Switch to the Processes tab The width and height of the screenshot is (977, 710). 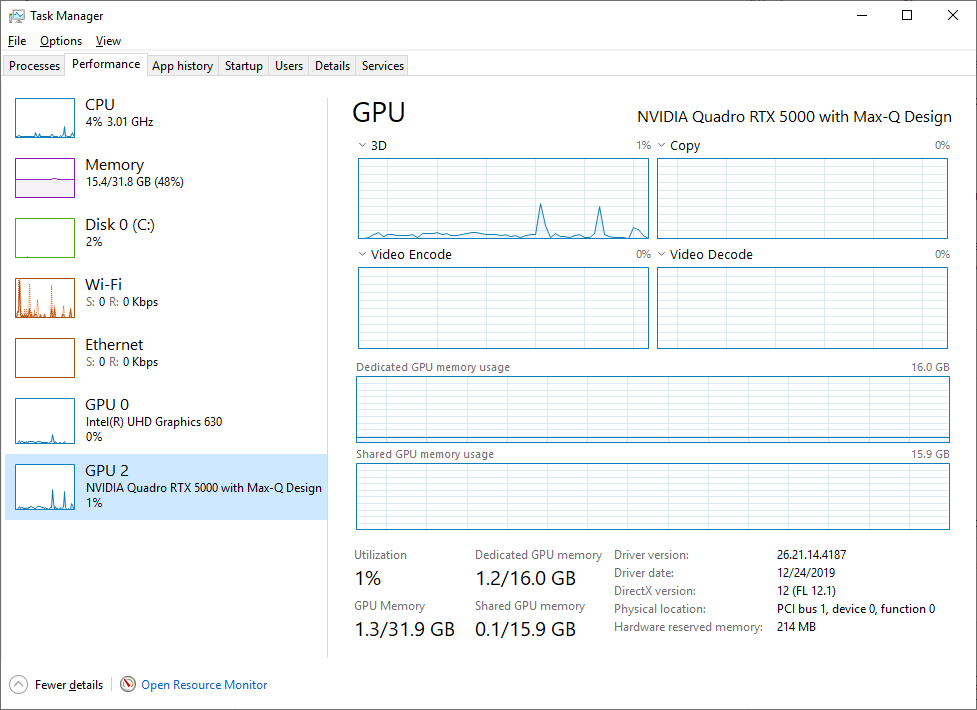pyautogui.click(x=33, y=65)
